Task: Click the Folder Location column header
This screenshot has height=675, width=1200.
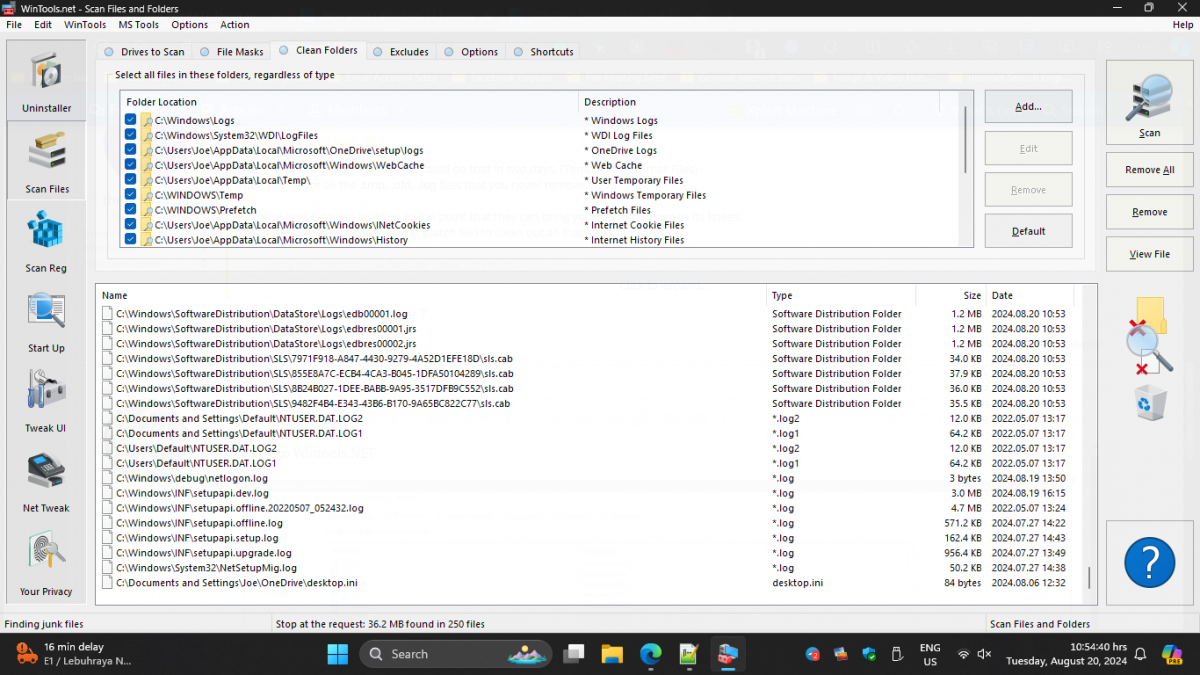Action: coord(349,102)
